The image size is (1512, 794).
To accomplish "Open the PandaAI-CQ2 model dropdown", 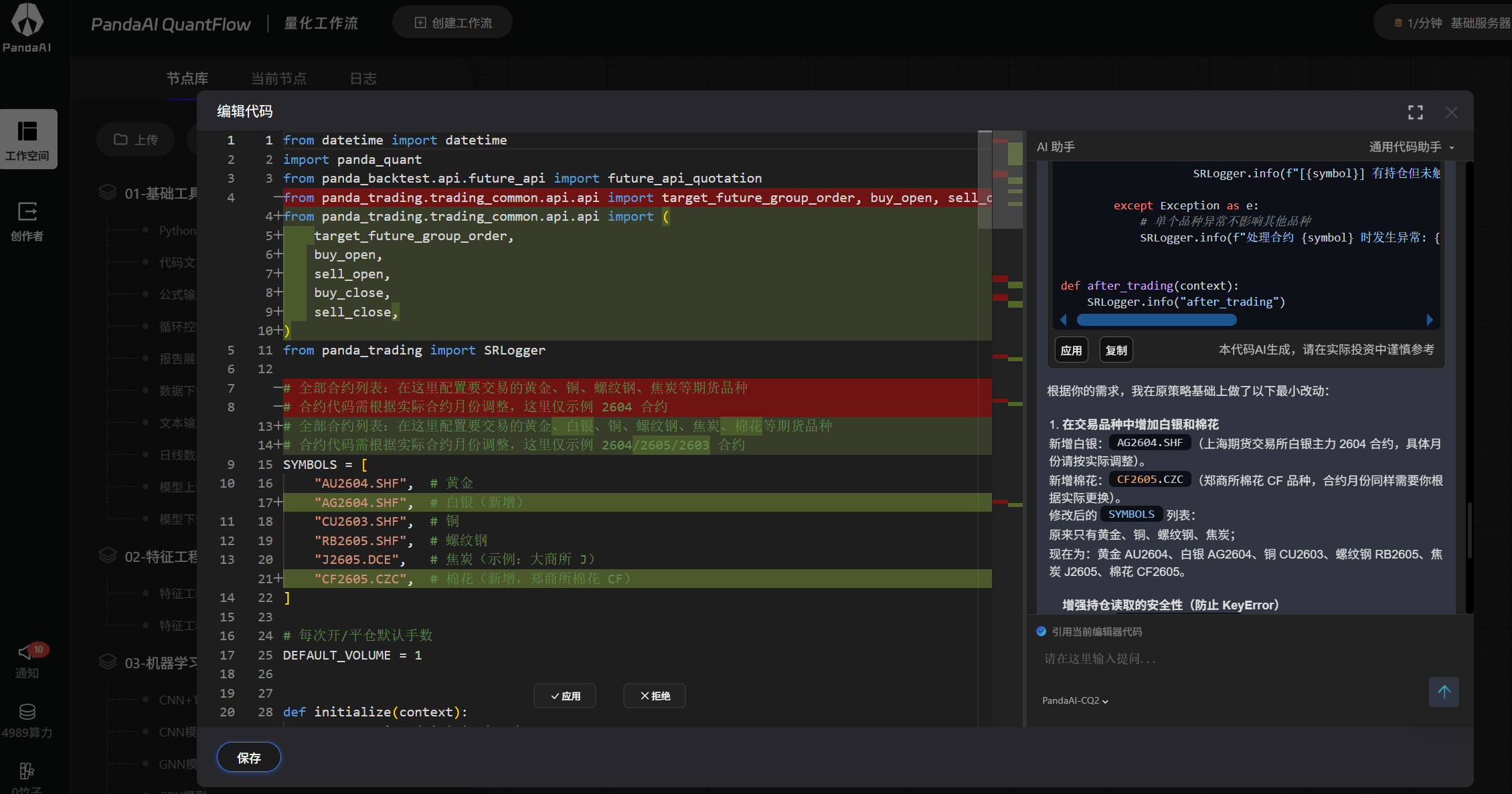I will [x=1075, y=700].
